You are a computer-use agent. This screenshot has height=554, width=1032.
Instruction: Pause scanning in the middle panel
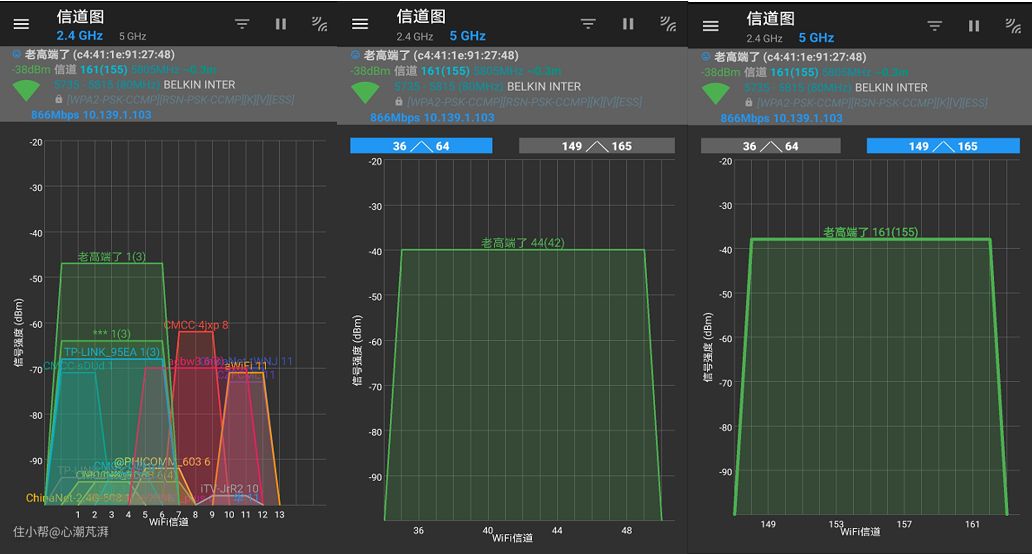[x=628, y=24]
